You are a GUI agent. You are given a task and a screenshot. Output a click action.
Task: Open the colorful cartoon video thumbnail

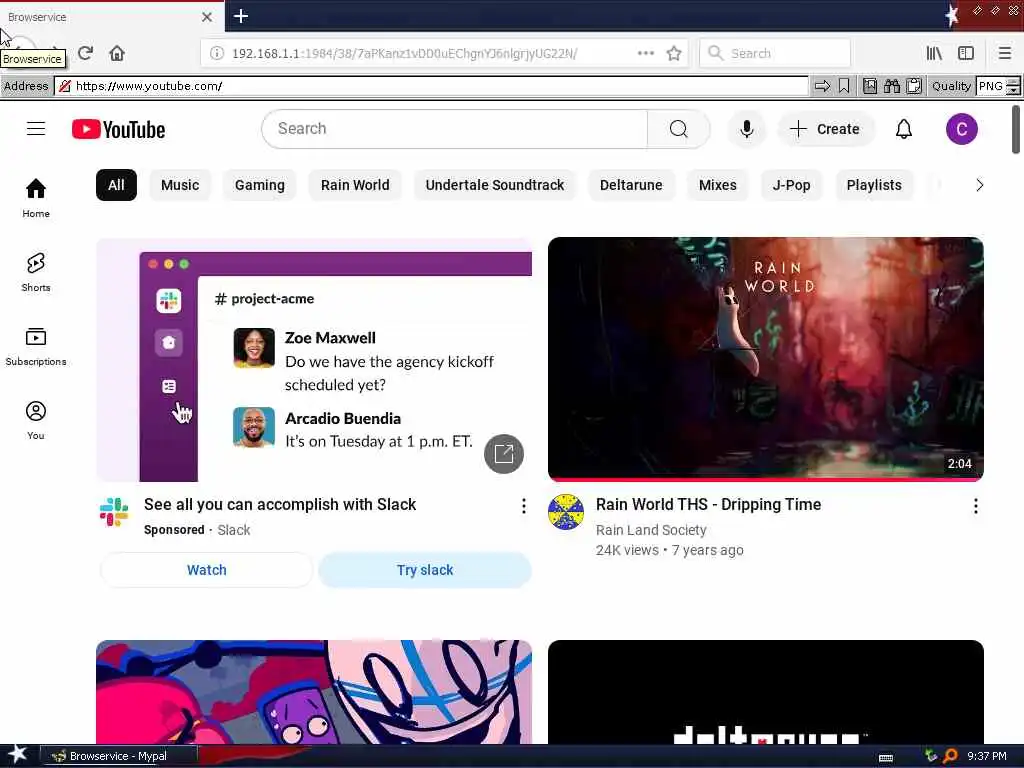pyautogui.click(x=313, y=692)
